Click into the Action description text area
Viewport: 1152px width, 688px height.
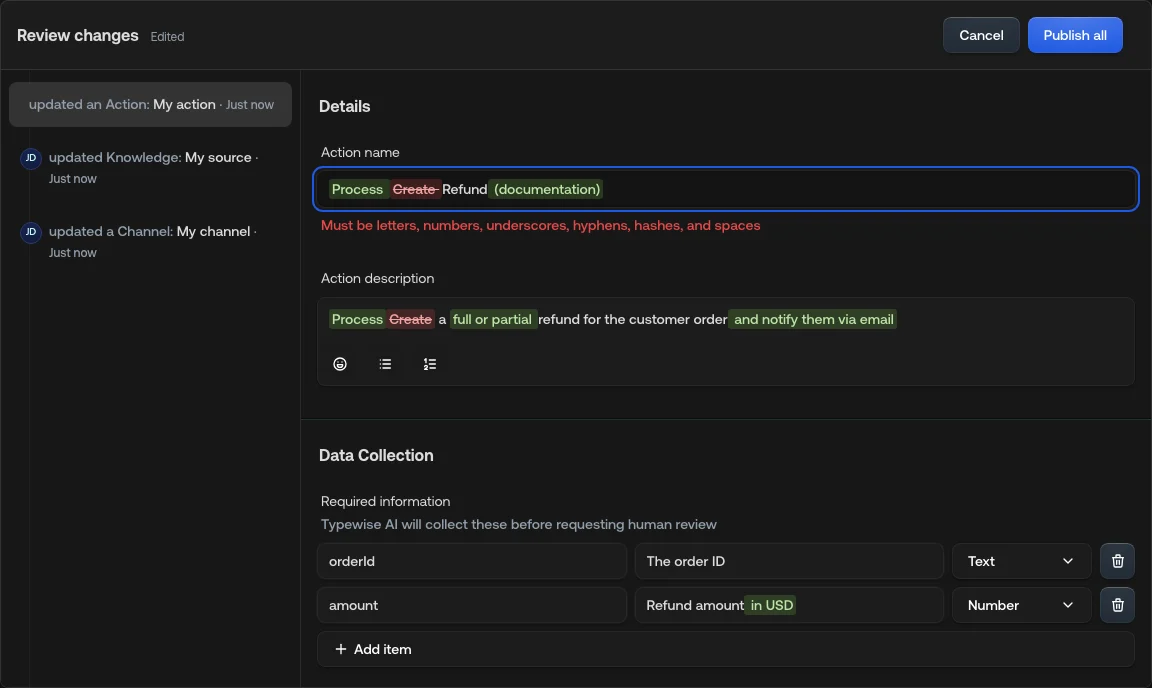tap(726, 320)
